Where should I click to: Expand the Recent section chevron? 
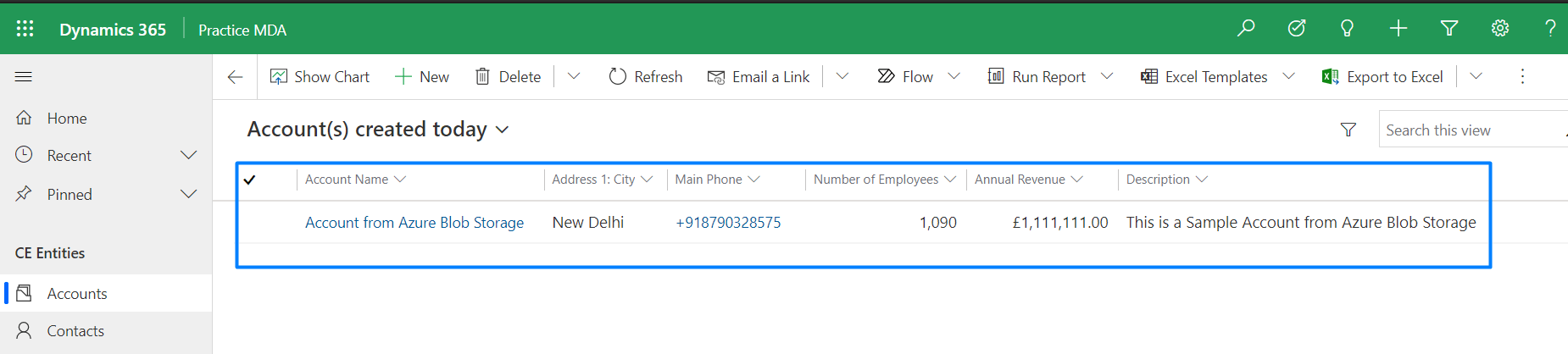click(x=188, y=155)
